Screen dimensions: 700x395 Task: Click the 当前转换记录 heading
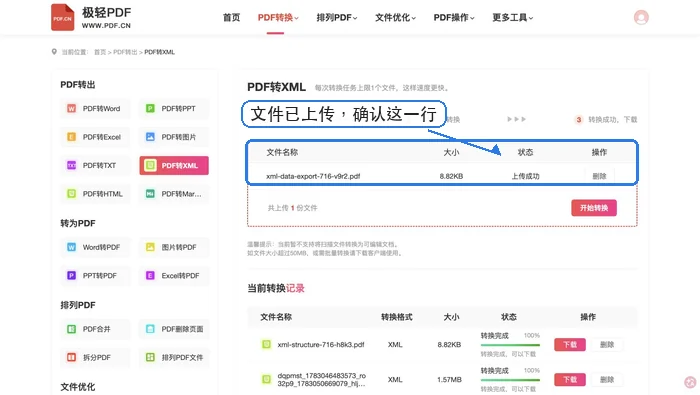click(276, 288)
